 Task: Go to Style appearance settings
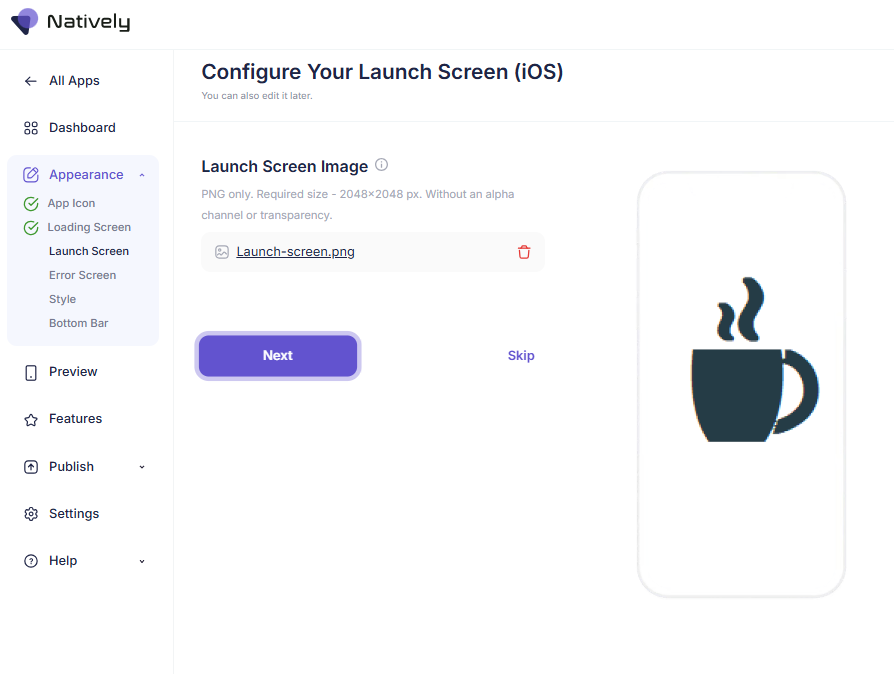(62, 299)
